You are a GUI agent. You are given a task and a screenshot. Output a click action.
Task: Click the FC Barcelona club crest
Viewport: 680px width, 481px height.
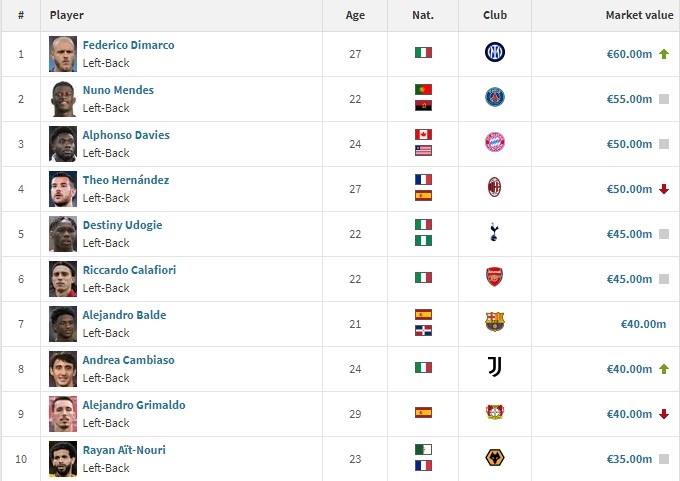click(x=494, y=323)
